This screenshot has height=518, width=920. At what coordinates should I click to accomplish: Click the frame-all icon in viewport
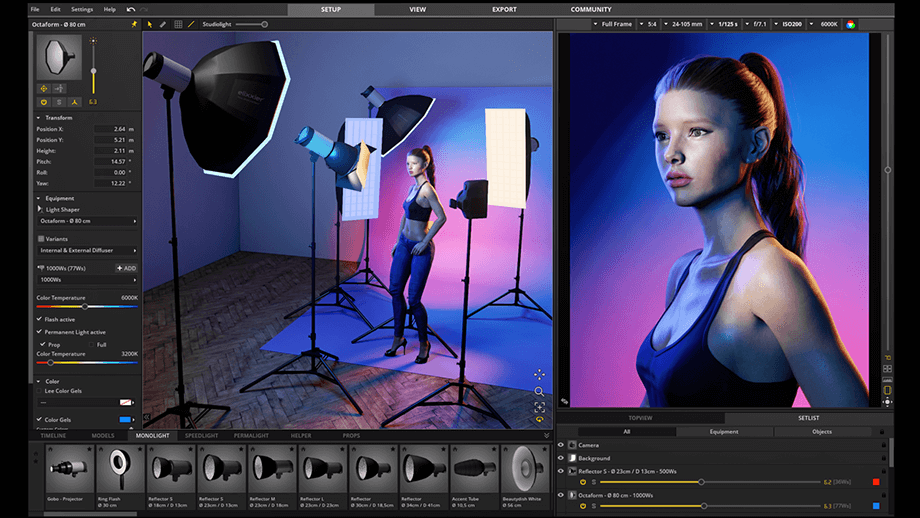pos(539,407)
